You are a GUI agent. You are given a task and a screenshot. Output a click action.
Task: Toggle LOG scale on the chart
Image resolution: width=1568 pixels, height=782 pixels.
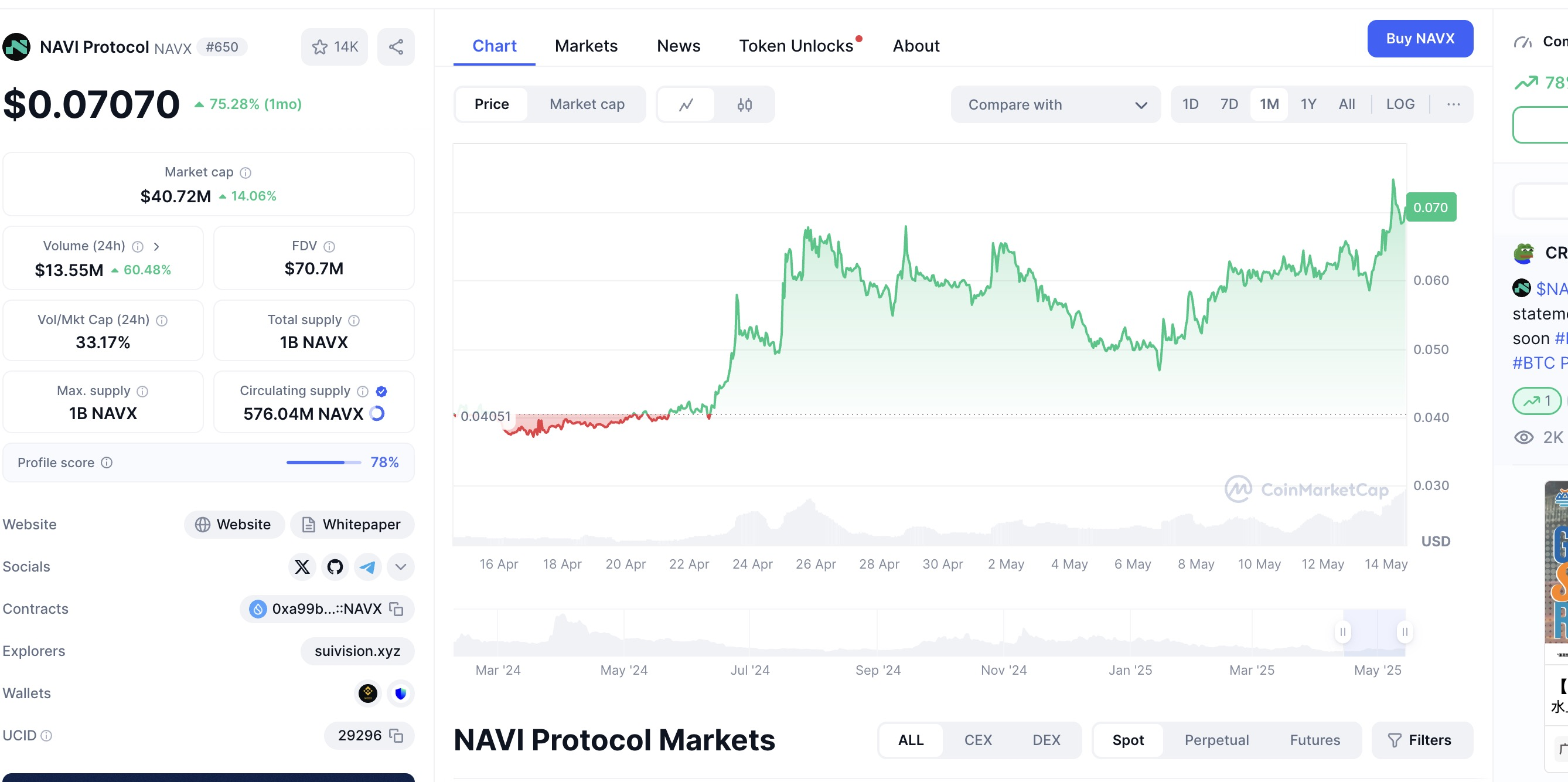tap(1400, 104)
